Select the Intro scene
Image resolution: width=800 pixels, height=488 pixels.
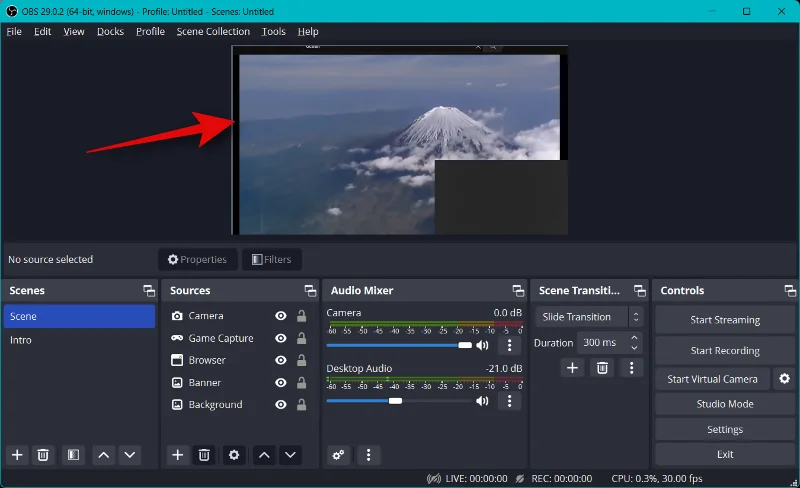tap(79, 340)
